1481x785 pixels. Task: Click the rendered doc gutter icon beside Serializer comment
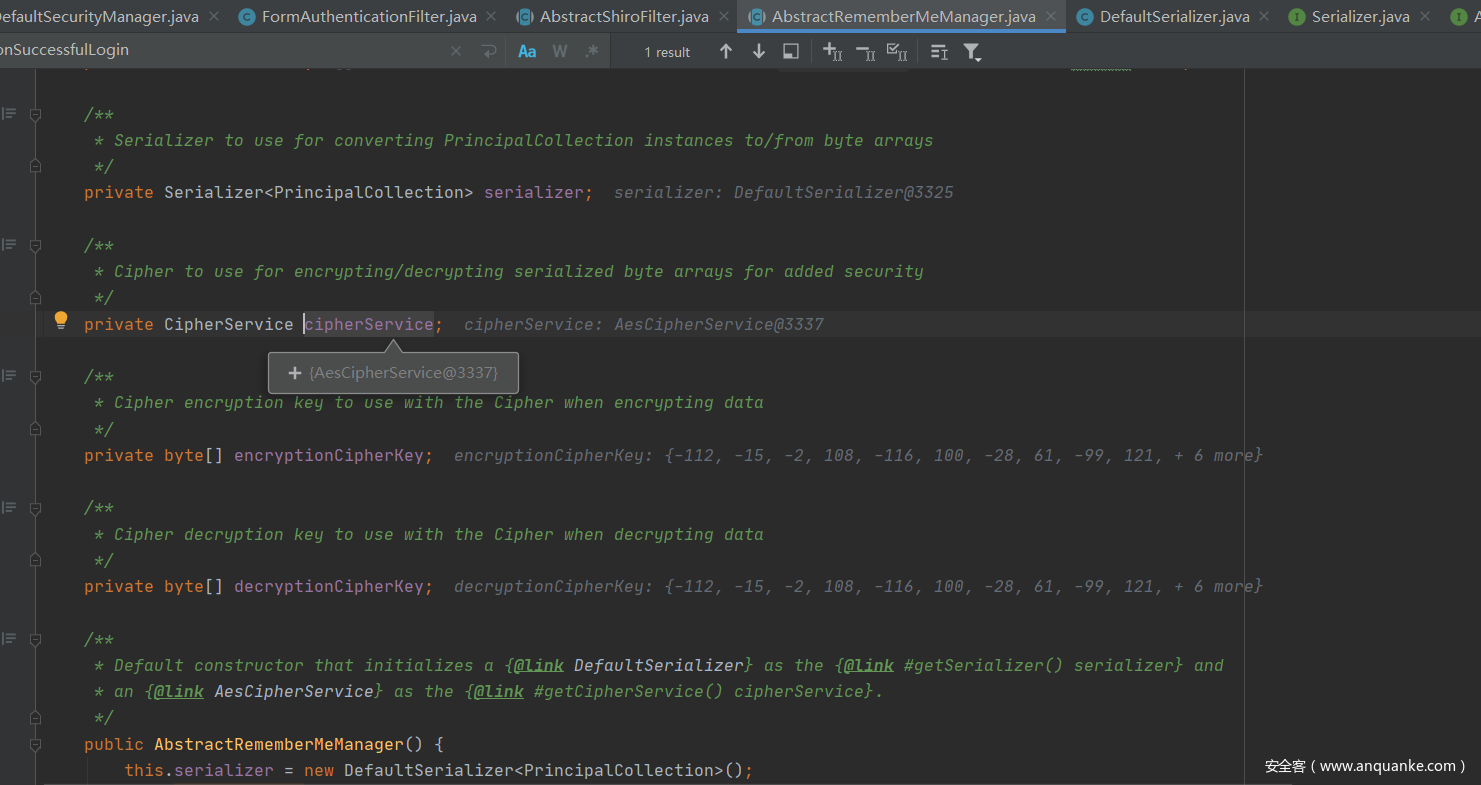[x=9, y=114]
